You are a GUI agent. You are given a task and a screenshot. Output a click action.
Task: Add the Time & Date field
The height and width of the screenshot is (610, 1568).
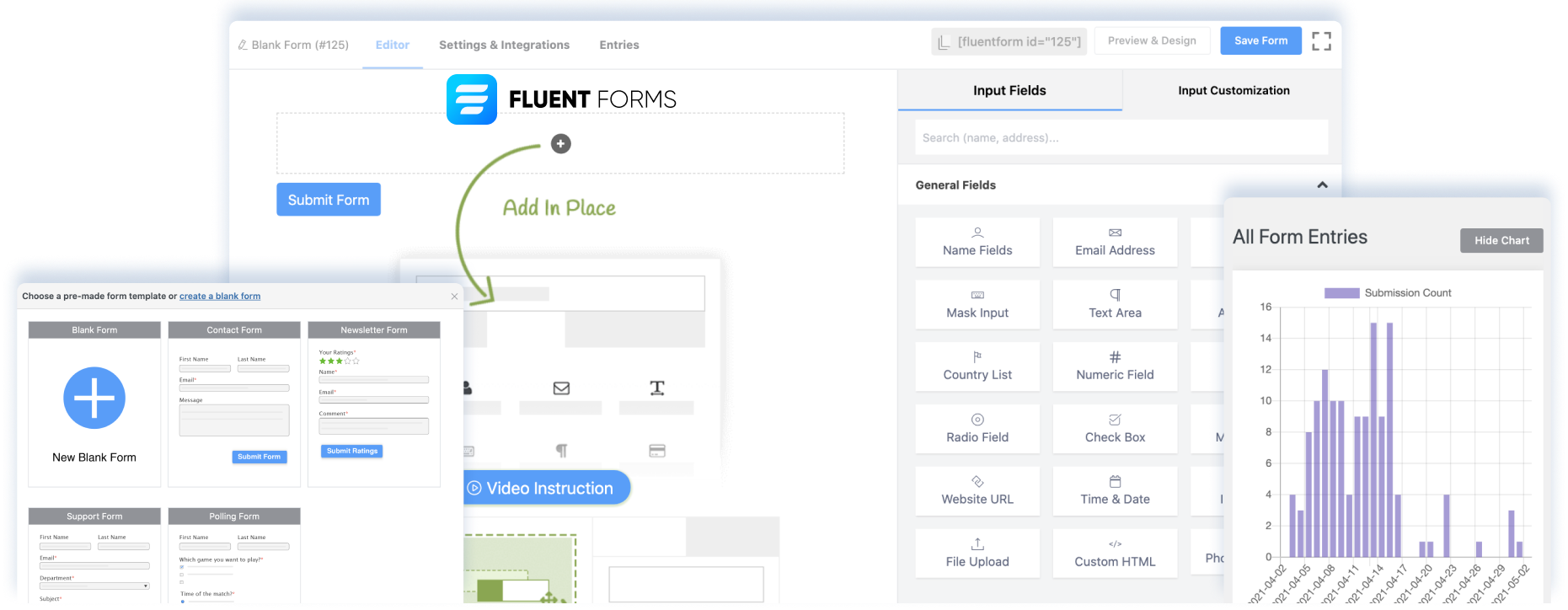(1115, 491)
